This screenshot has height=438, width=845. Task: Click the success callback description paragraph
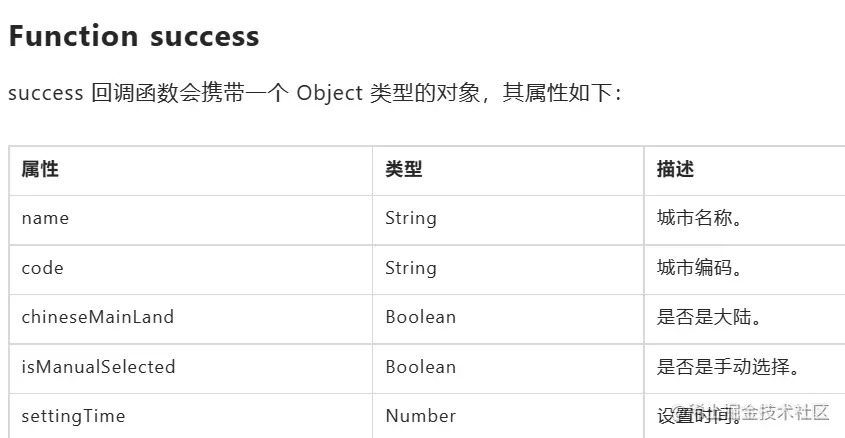(315, 94)
